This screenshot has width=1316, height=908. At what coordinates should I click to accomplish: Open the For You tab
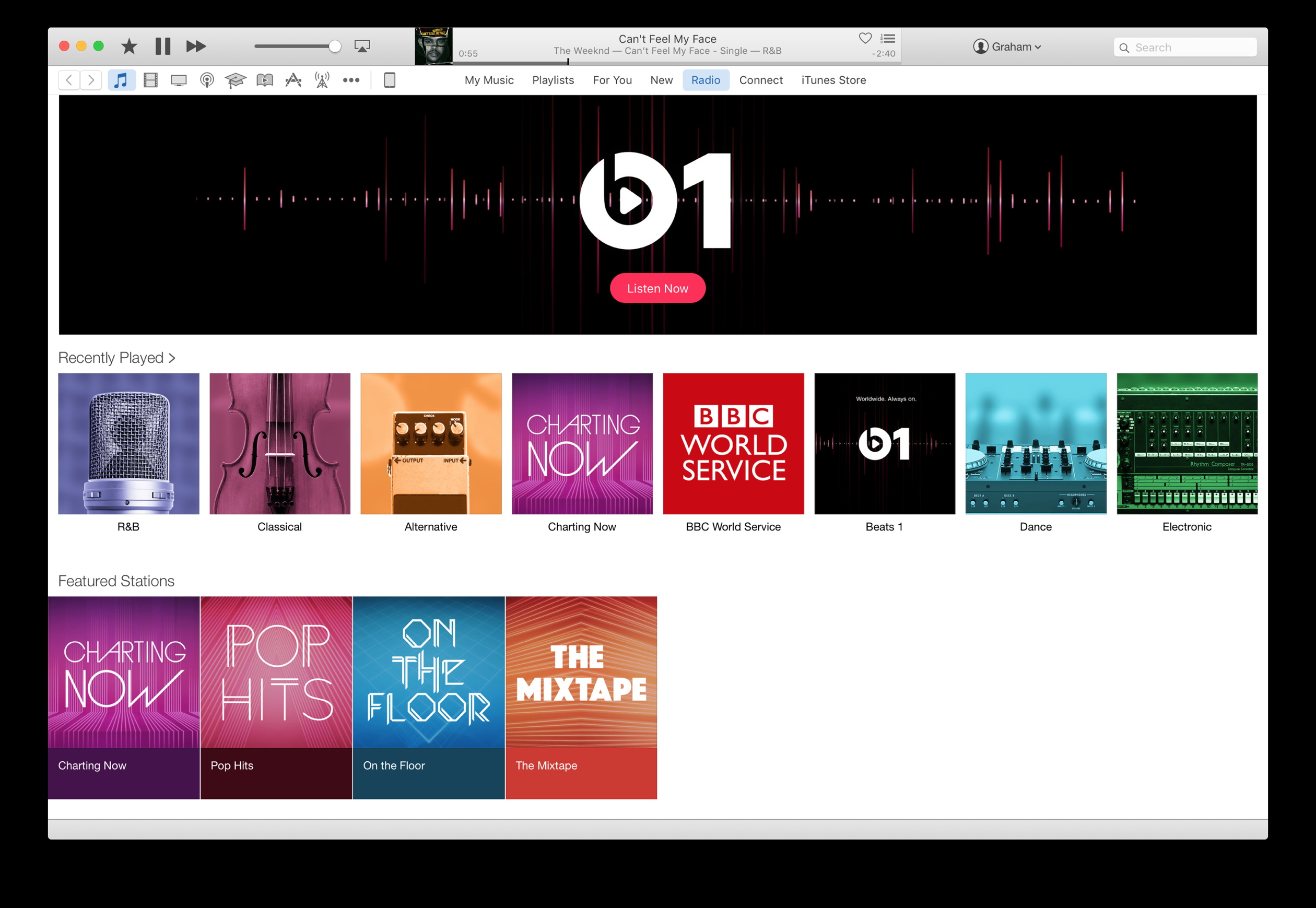[612, 80]
